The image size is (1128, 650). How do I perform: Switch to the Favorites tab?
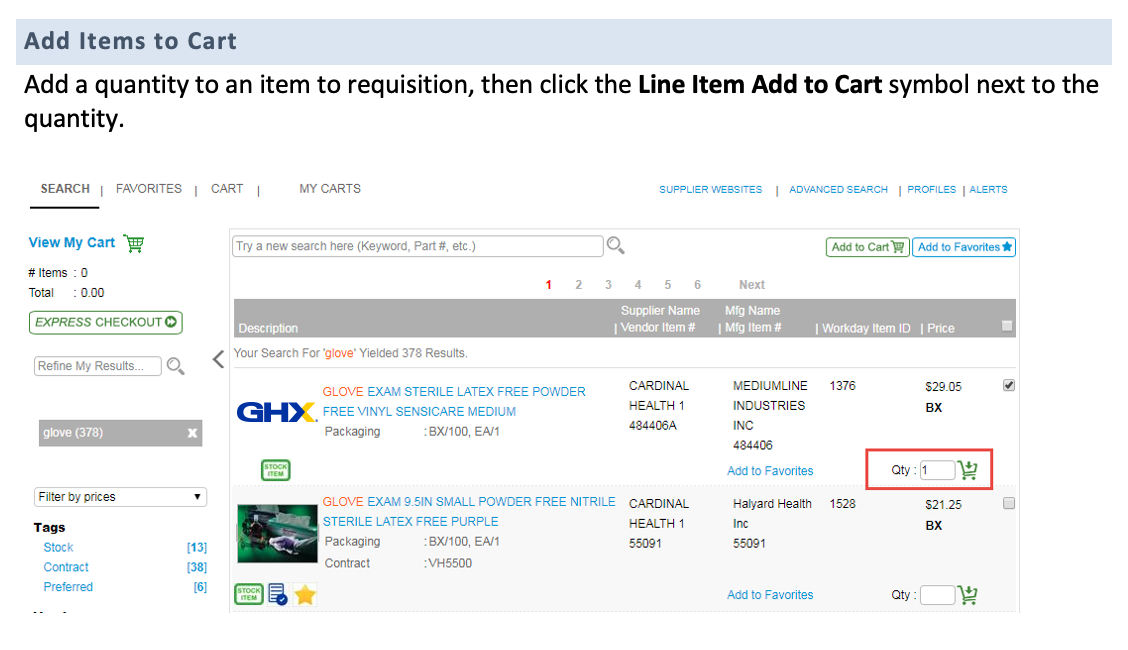click(149, 189)
